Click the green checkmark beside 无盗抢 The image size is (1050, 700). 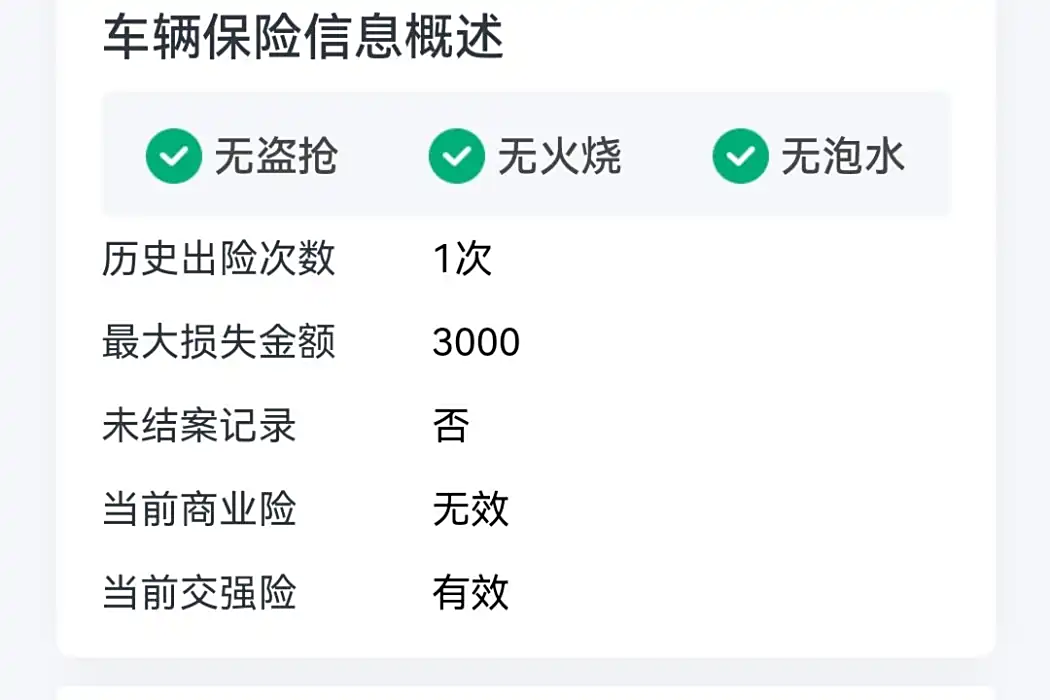173,156
